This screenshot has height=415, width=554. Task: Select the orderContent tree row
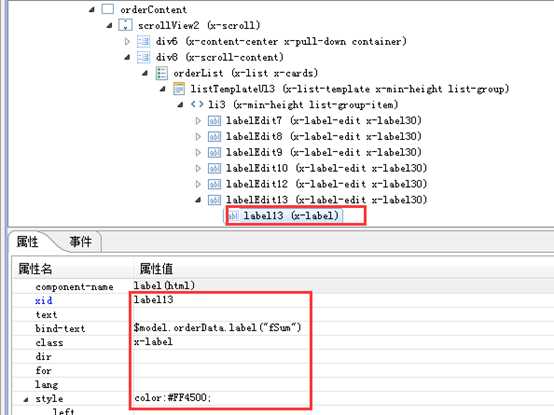click(153, 9)
